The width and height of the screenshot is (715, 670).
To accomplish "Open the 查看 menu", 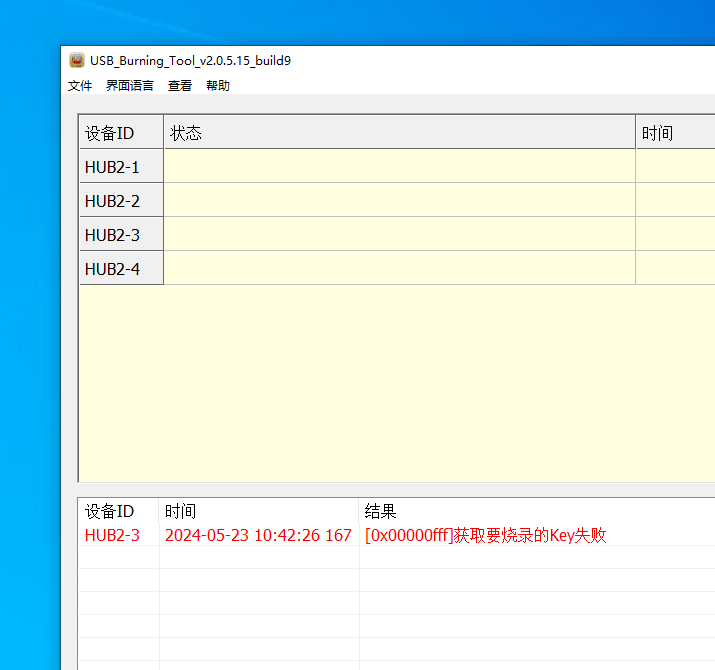I will coord(180,86).
